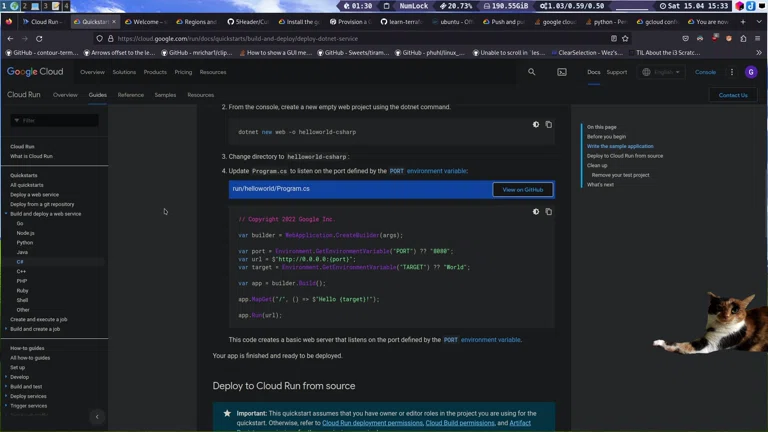Click the browser forward arrow

[24, 38]
